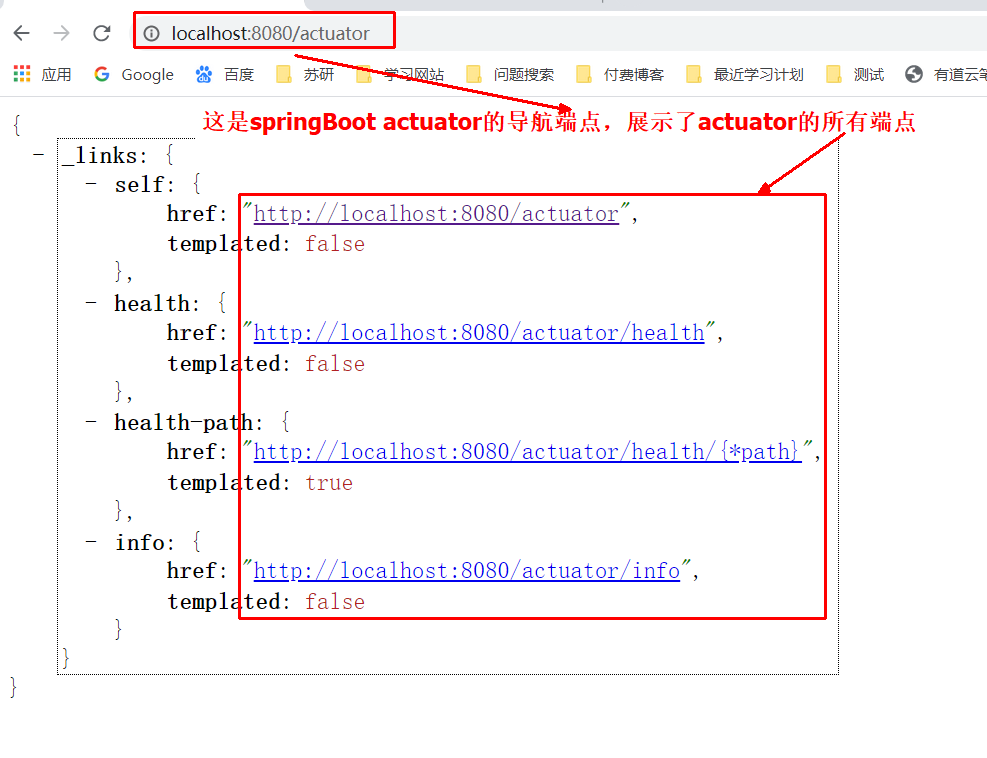Open the actuator/info link

click(467, 571)
